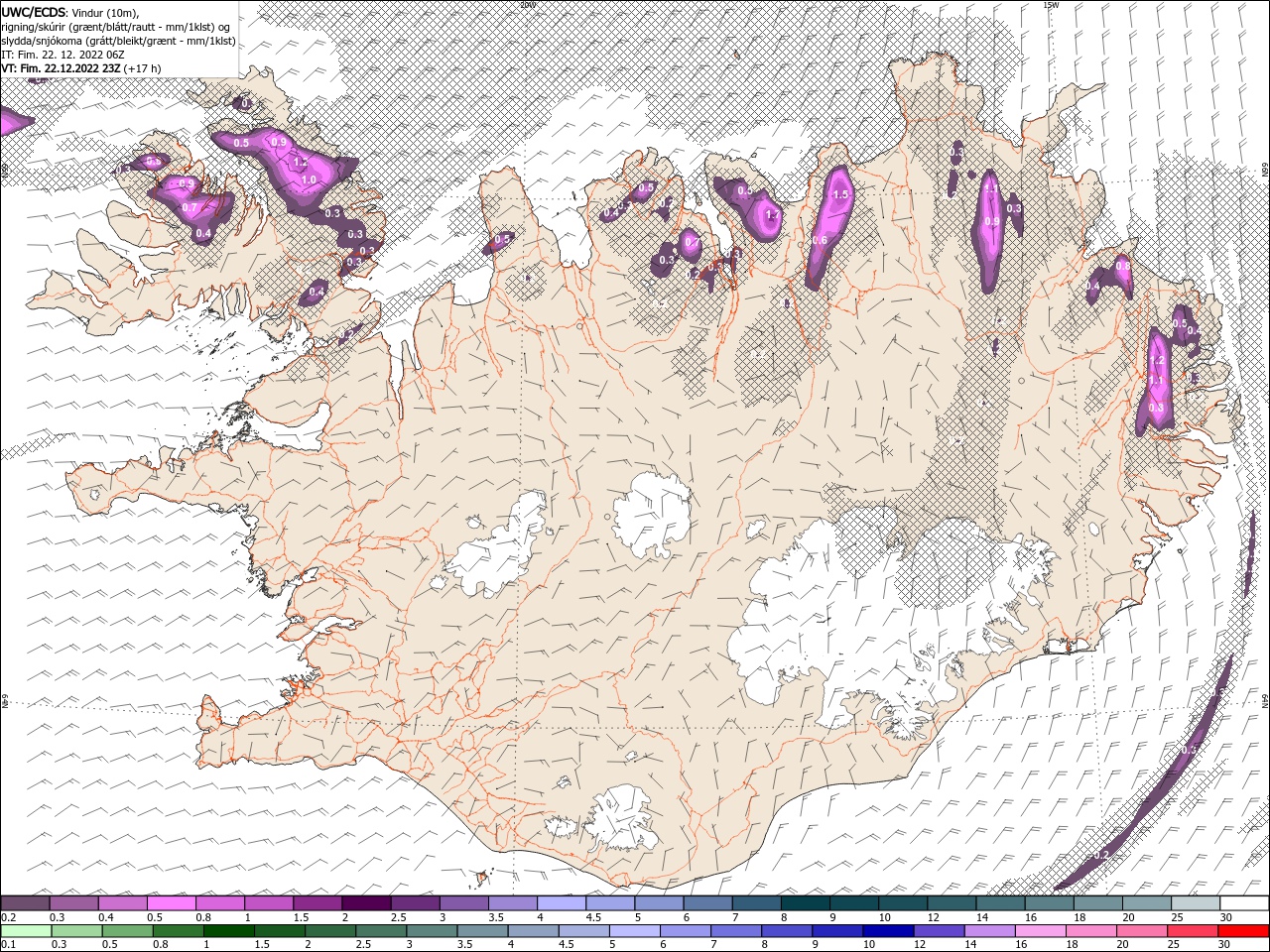Select the pale grey upper swatch starting at 25
Screen dimensions: 1270x952
tap(1194, 903)
